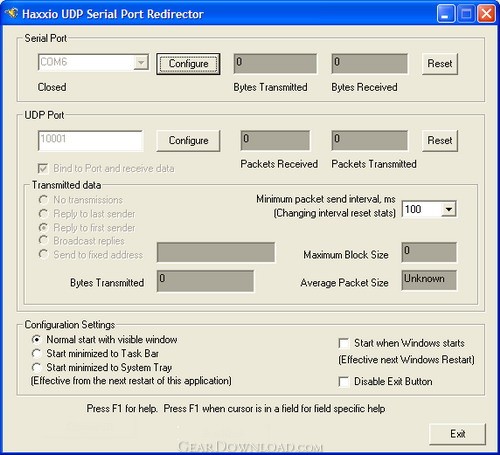The height and width of the screenshot is (455, 500).
Task: Select Broadcast replies radio option
Action: pos(82,241)
